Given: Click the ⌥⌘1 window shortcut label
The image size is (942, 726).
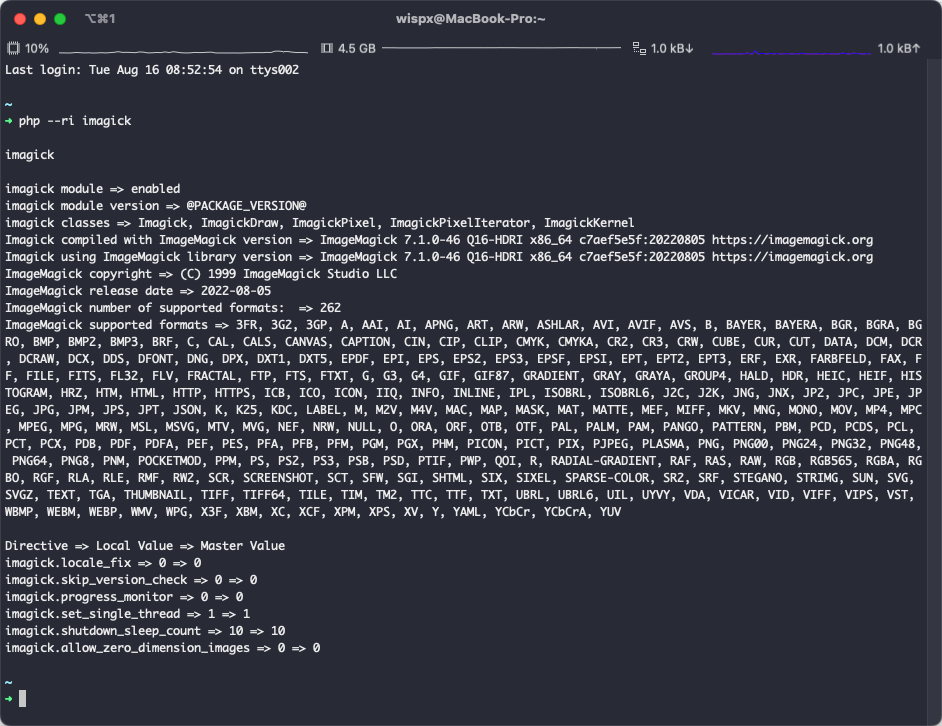Looking at the screenshot, I should (x=100, y=19).
